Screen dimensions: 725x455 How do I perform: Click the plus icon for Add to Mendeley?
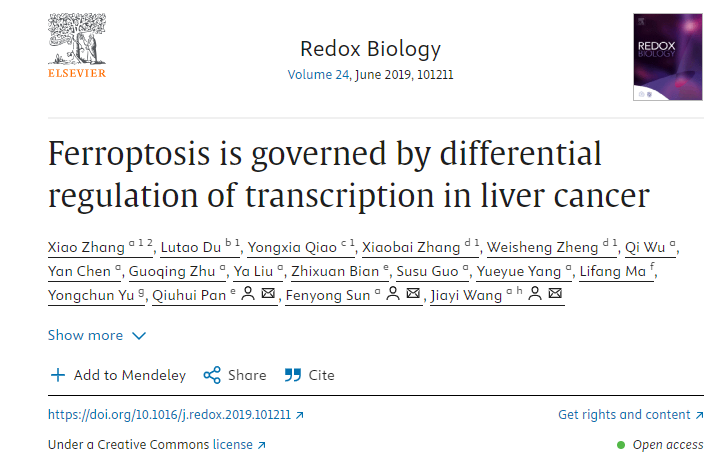pyautogui.click(x=58, y=375)
